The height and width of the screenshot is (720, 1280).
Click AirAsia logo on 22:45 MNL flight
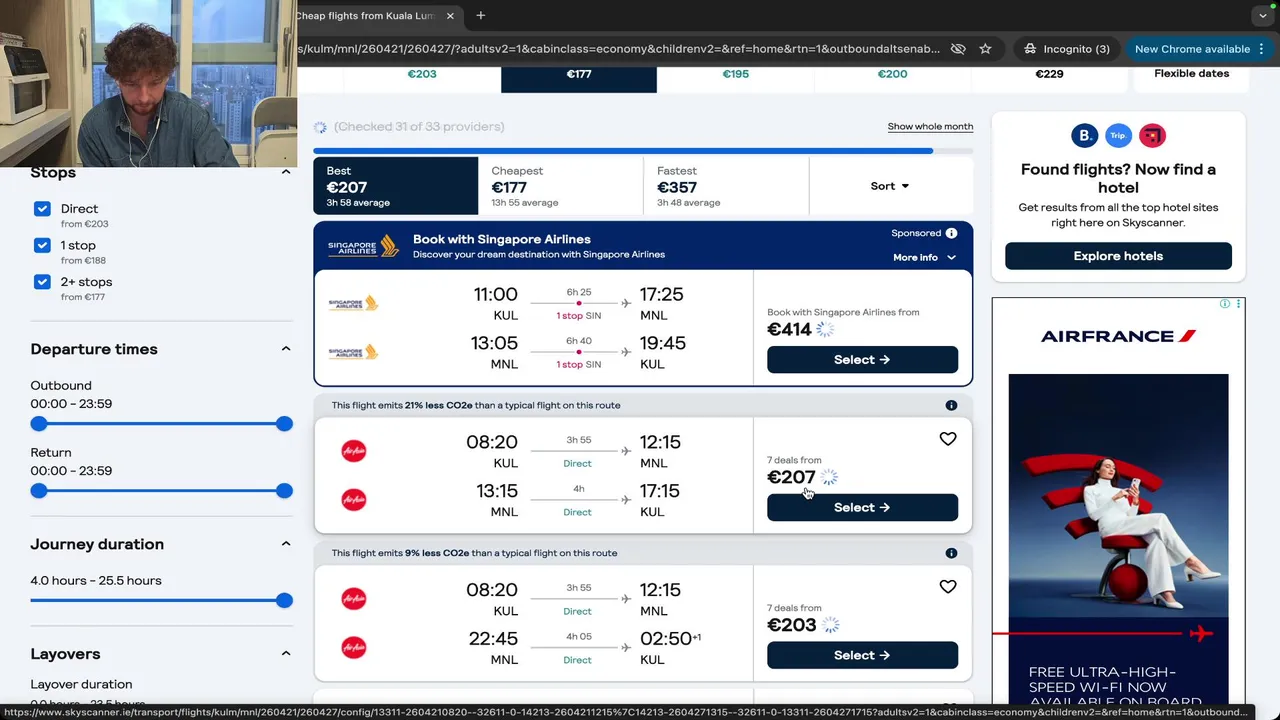(354, 647)
